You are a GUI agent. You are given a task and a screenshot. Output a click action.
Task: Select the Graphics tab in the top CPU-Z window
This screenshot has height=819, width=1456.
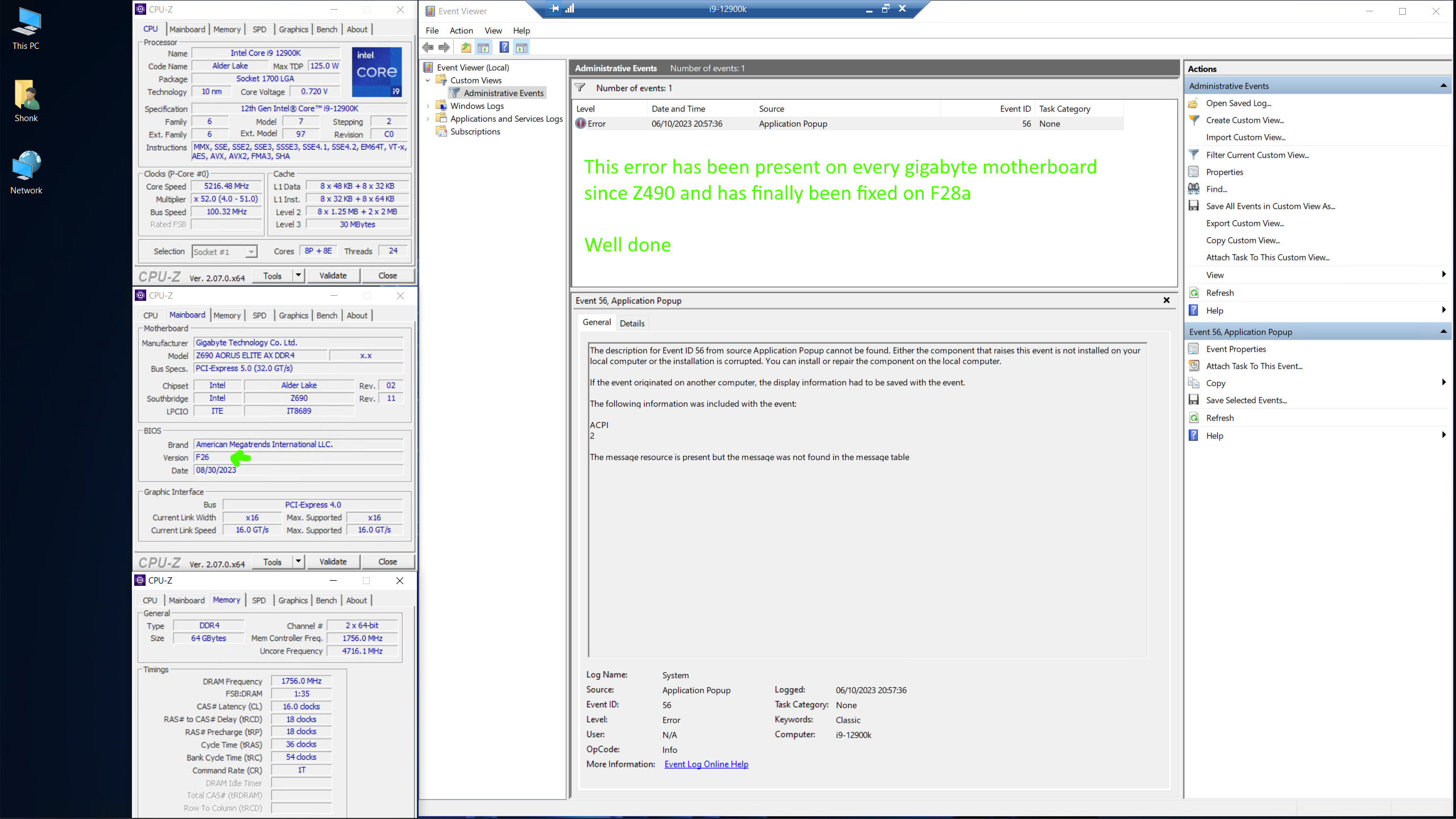[x=293, y=29]
